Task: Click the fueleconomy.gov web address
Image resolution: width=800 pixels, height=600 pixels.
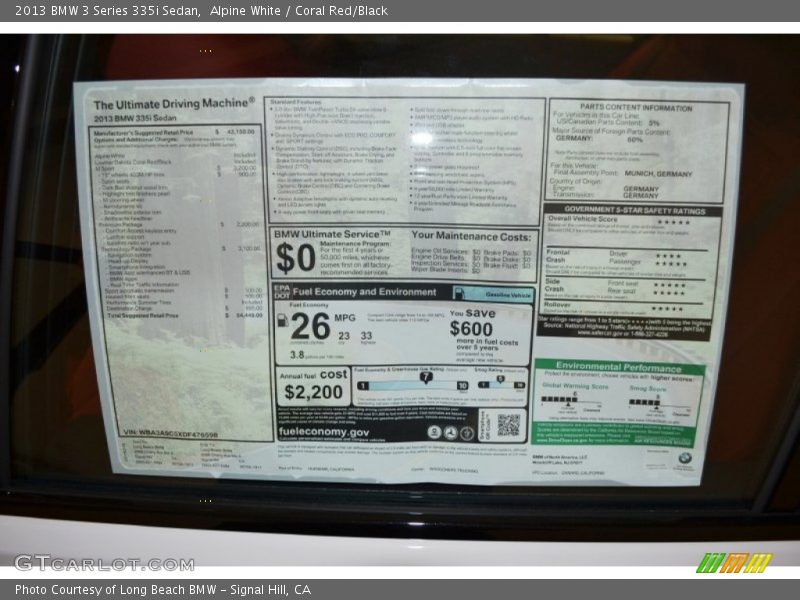Action: coord(323,432)
